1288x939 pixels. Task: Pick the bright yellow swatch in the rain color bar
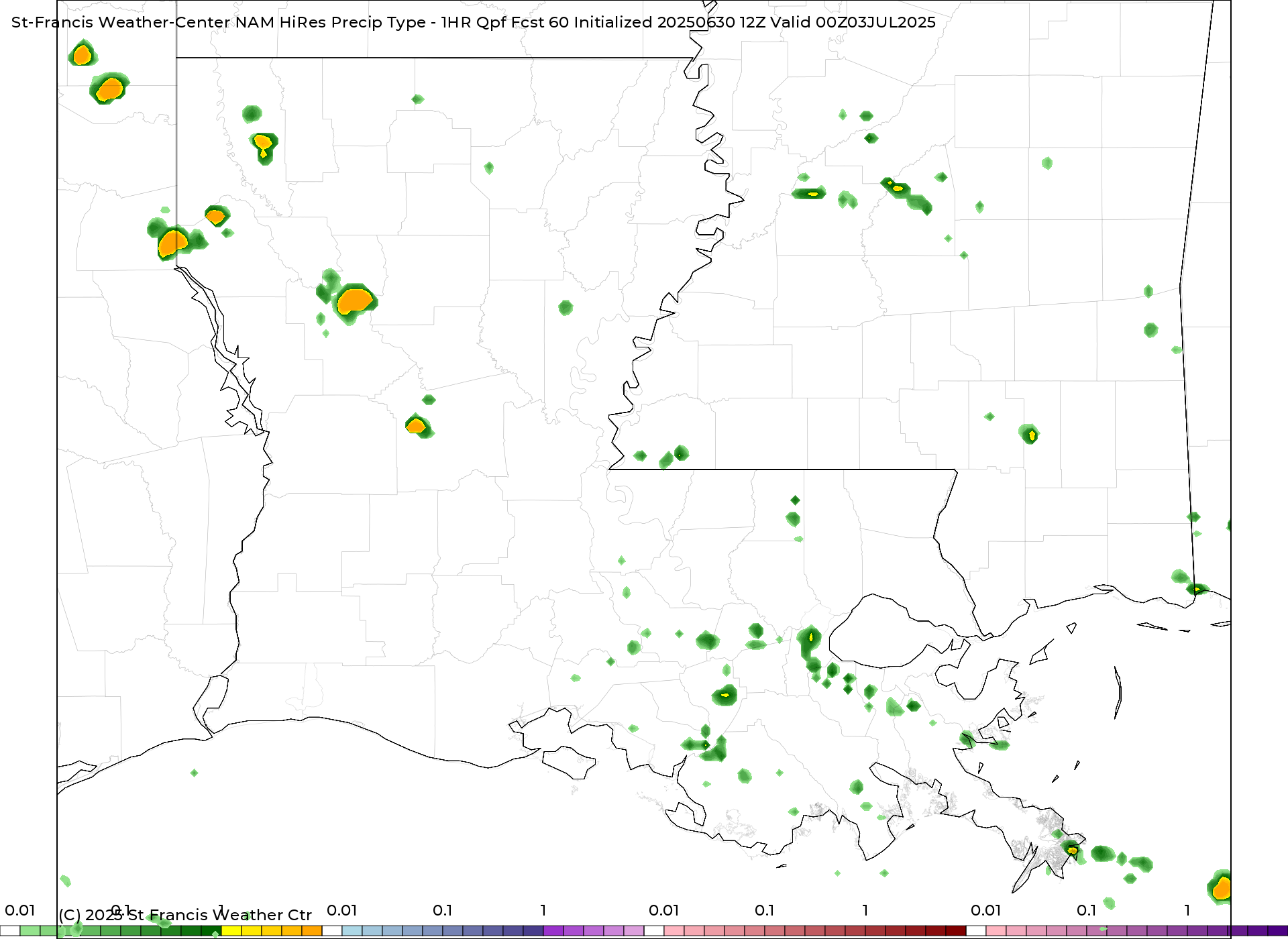pyautogui.click(x=231, y=931)
